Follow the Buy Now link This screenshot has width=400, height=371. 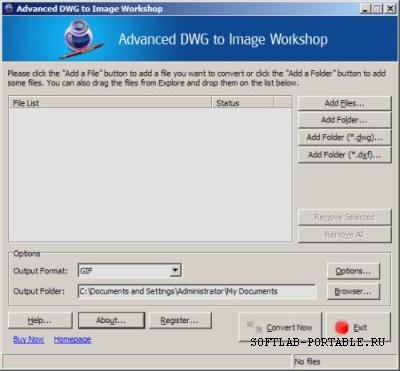click(29, 340)
